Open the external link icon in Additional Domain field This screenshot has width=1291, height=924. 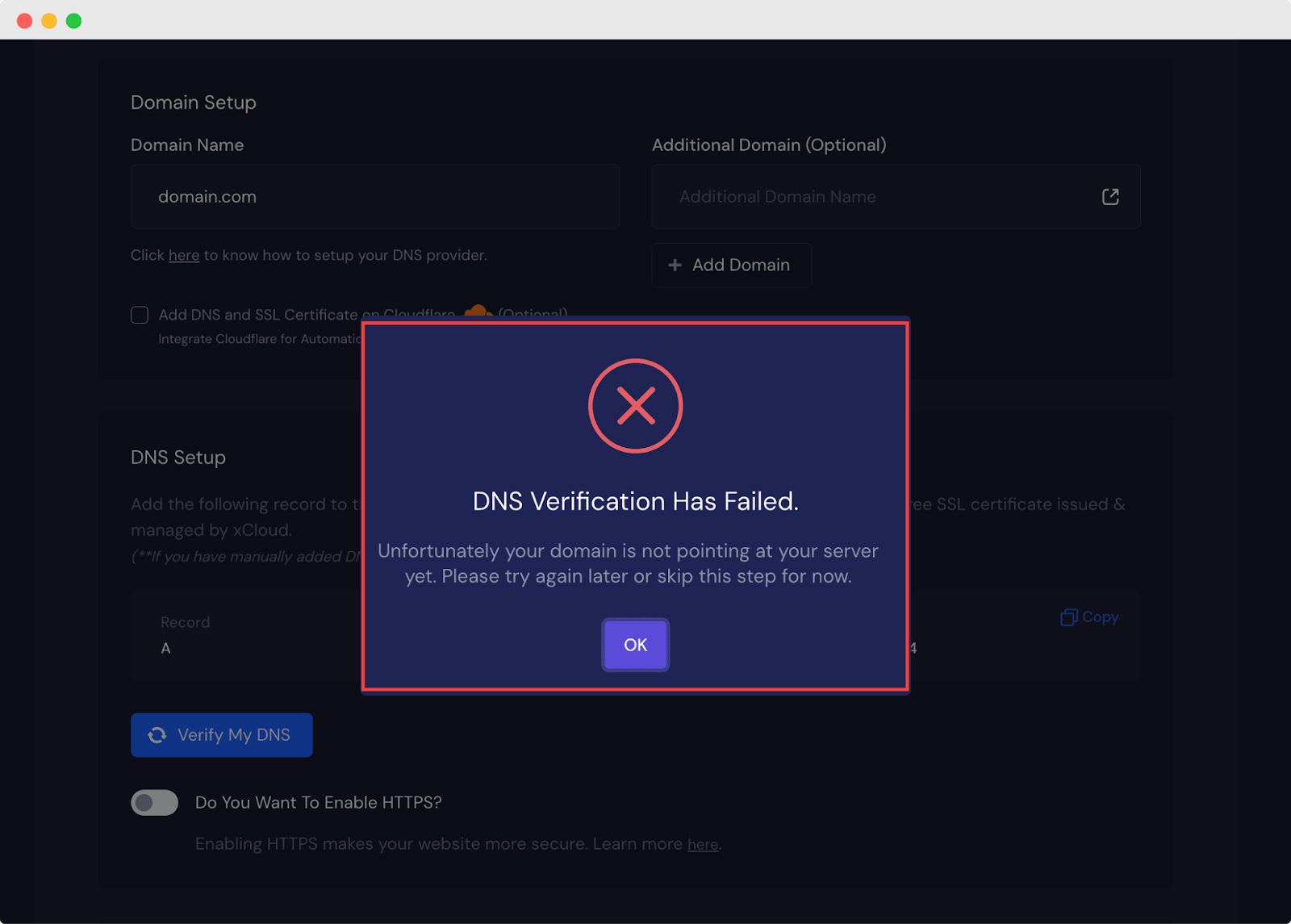point(1110,196)
